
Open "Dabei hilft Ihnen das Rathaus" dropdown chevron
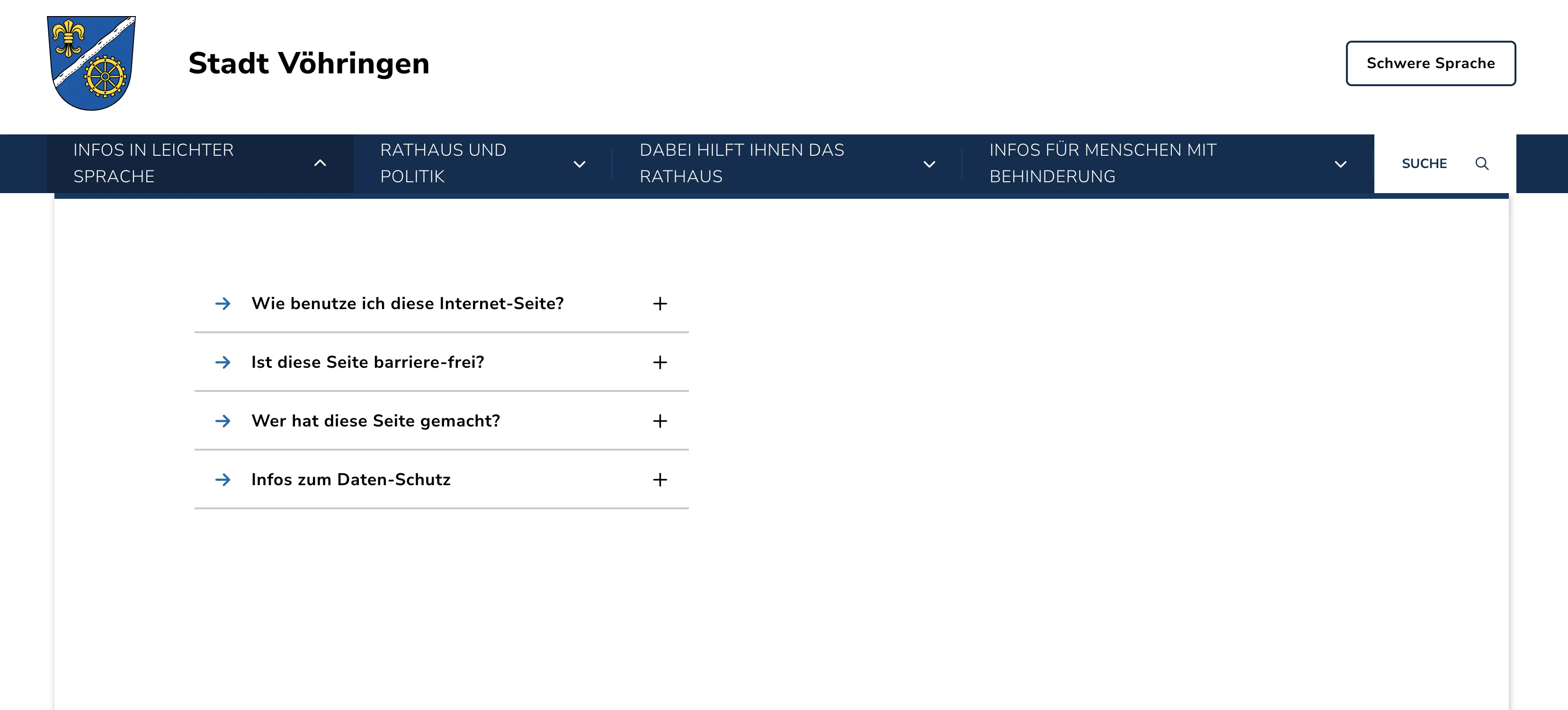click(x=929, y=164)
